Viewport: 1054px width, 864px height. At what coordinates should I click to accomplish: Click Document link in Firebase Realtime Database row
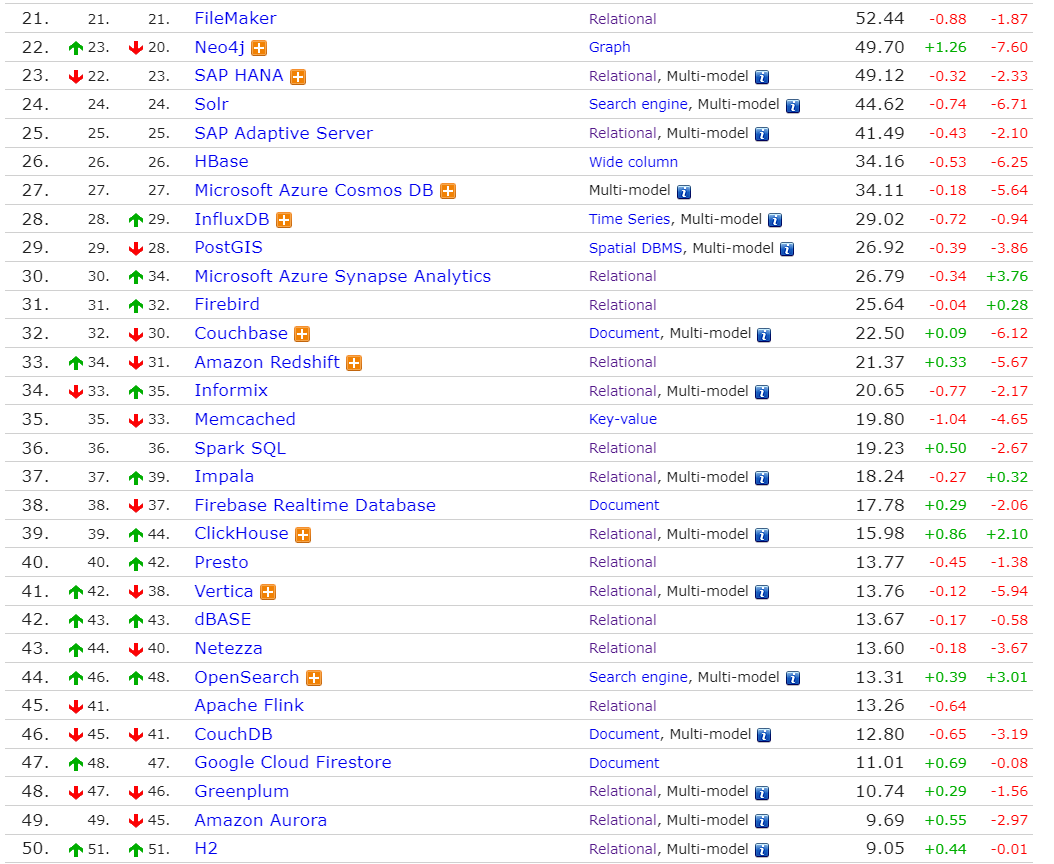tap(624, 506)
